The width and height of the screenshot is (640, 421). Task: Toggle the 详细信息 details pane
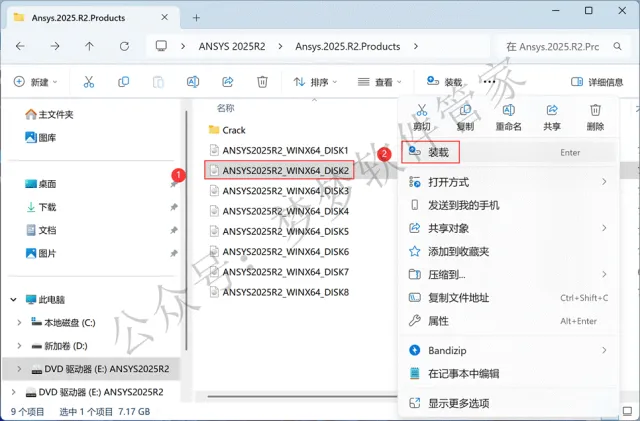point(597,82)
